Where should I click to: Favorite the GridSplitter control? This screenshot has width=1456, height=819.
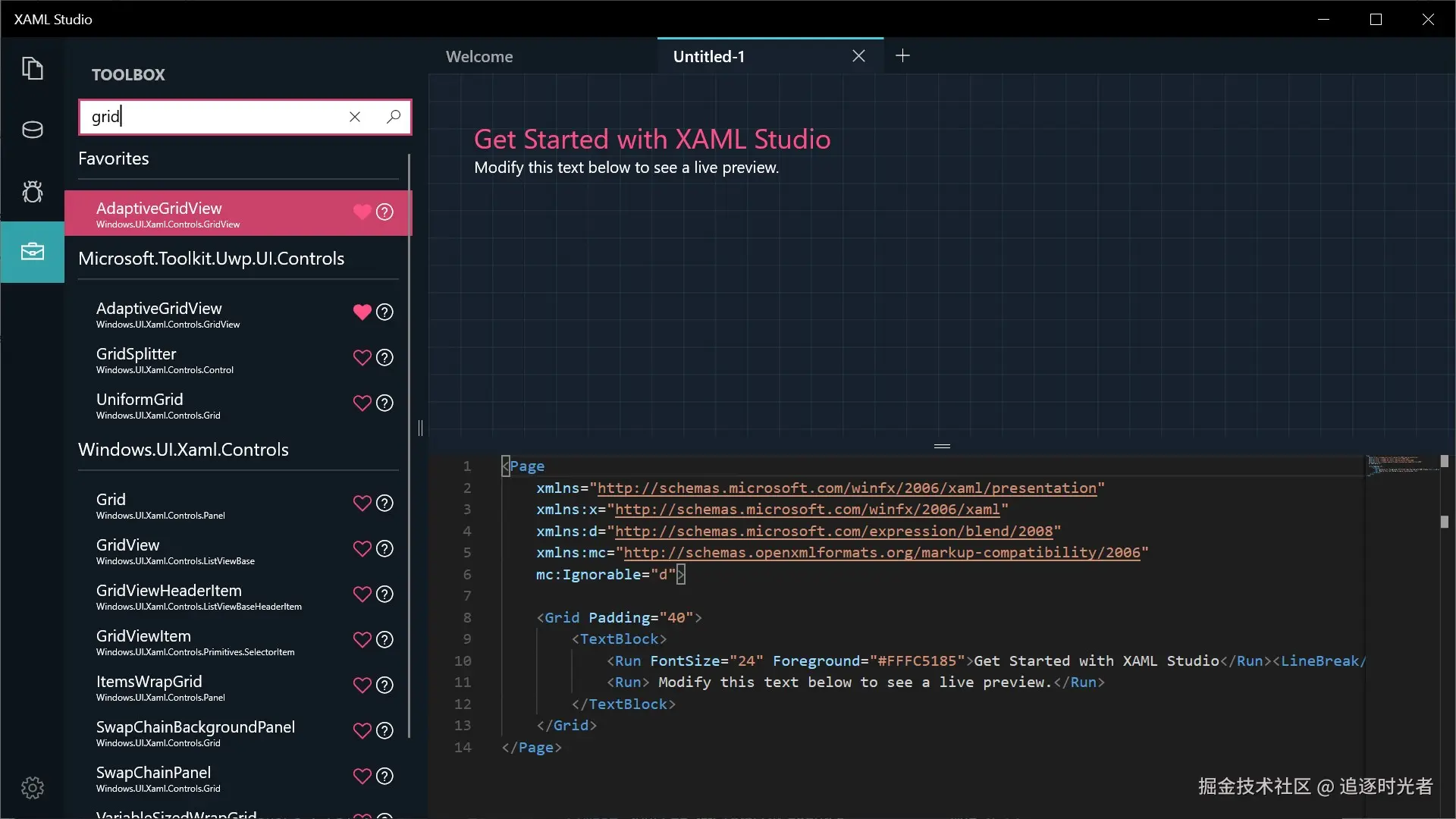362,357
